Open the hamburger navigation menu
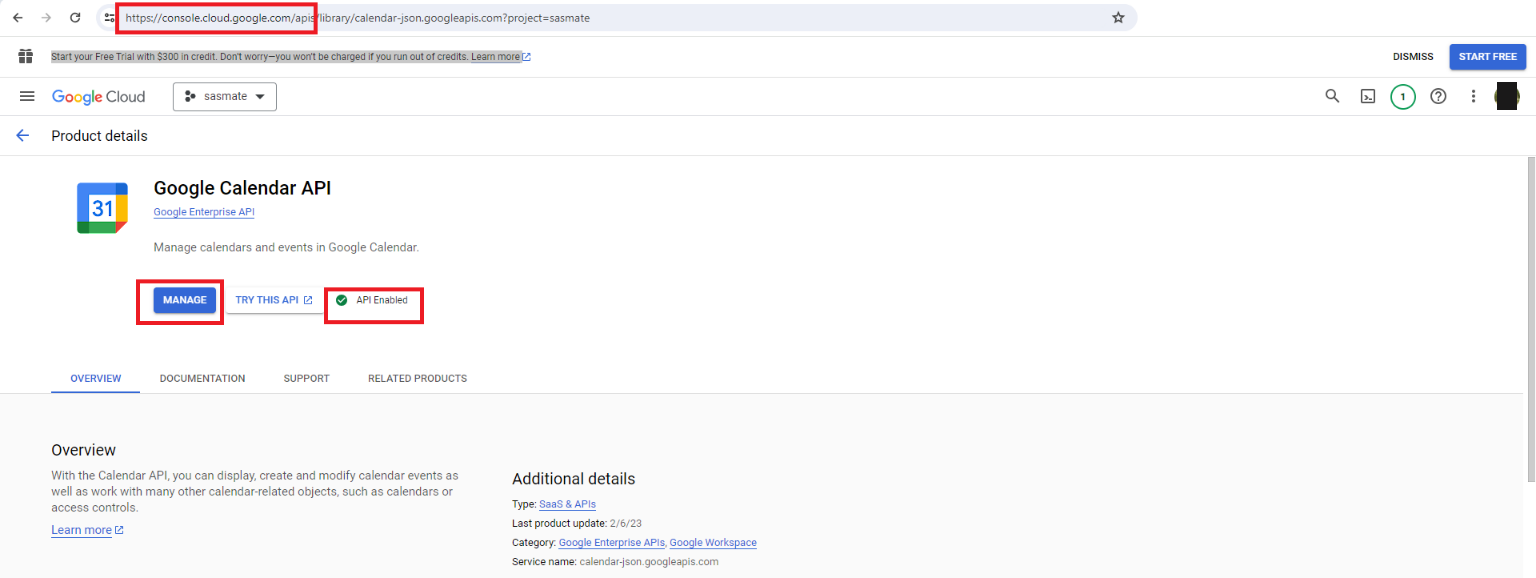The image size is (1536, 578). 27,96
